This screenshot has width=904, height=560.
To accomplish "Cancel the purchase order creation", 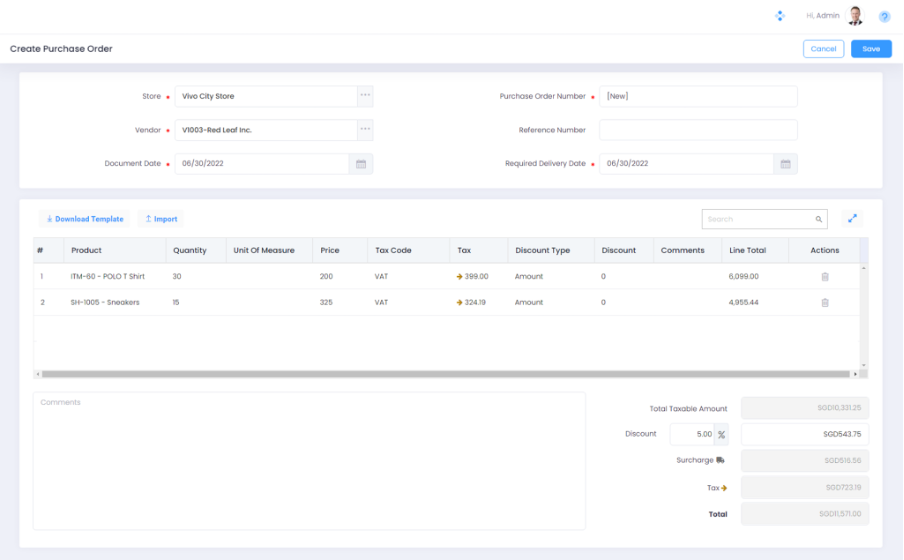I will 823,49.
